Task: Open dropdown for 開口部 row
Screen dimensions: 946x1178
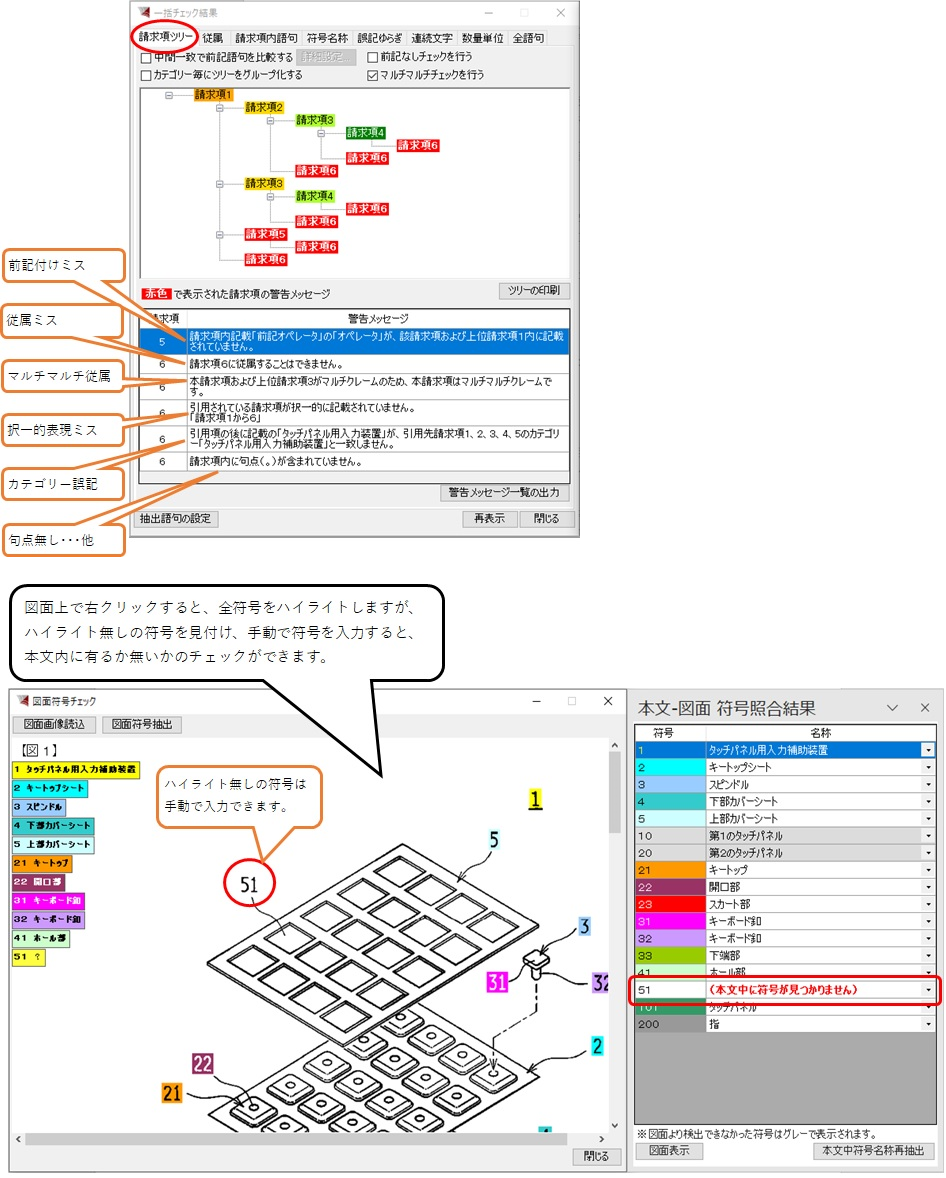Action: click(x=929, y=887)
